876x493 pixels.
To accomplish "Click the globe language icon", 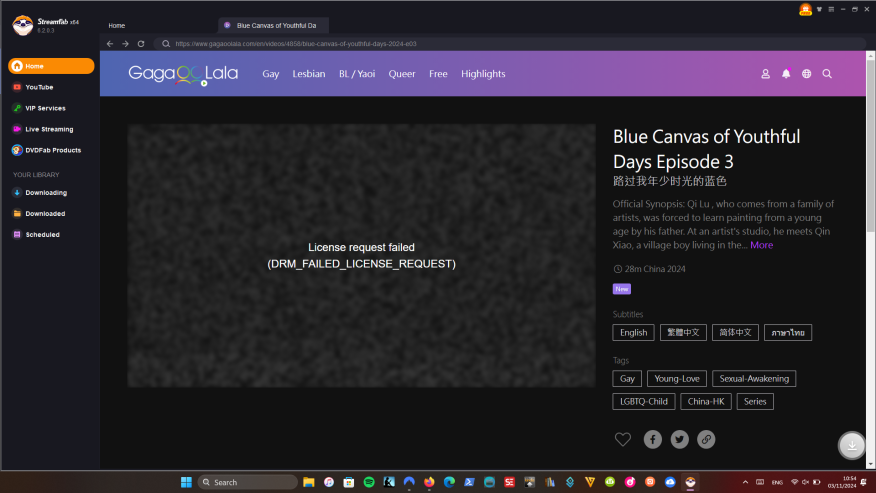I will (806, 74).
